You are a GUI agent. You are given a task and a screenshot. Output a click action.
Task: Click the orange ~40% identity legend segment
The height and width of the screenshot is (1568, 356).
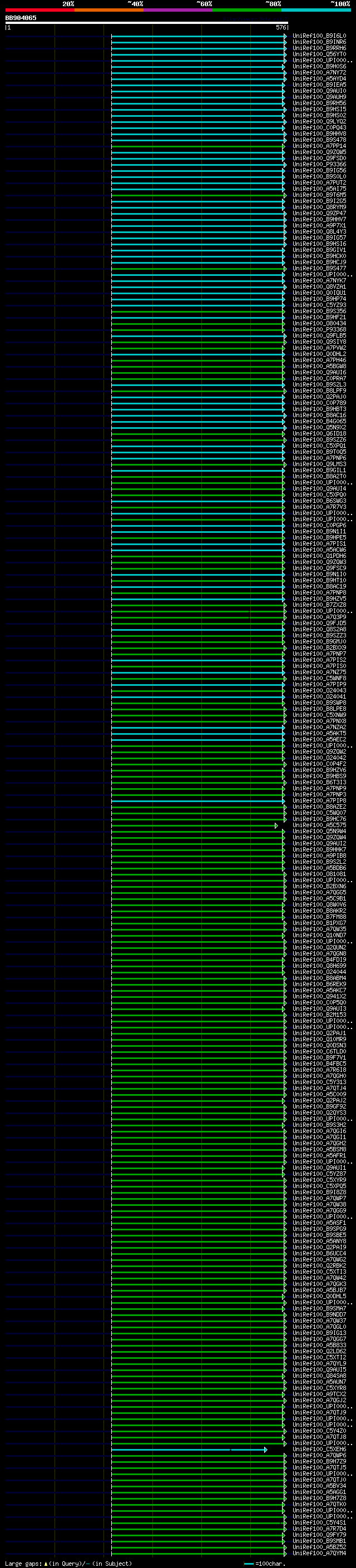pyautogui.click(x=109, y=10)
